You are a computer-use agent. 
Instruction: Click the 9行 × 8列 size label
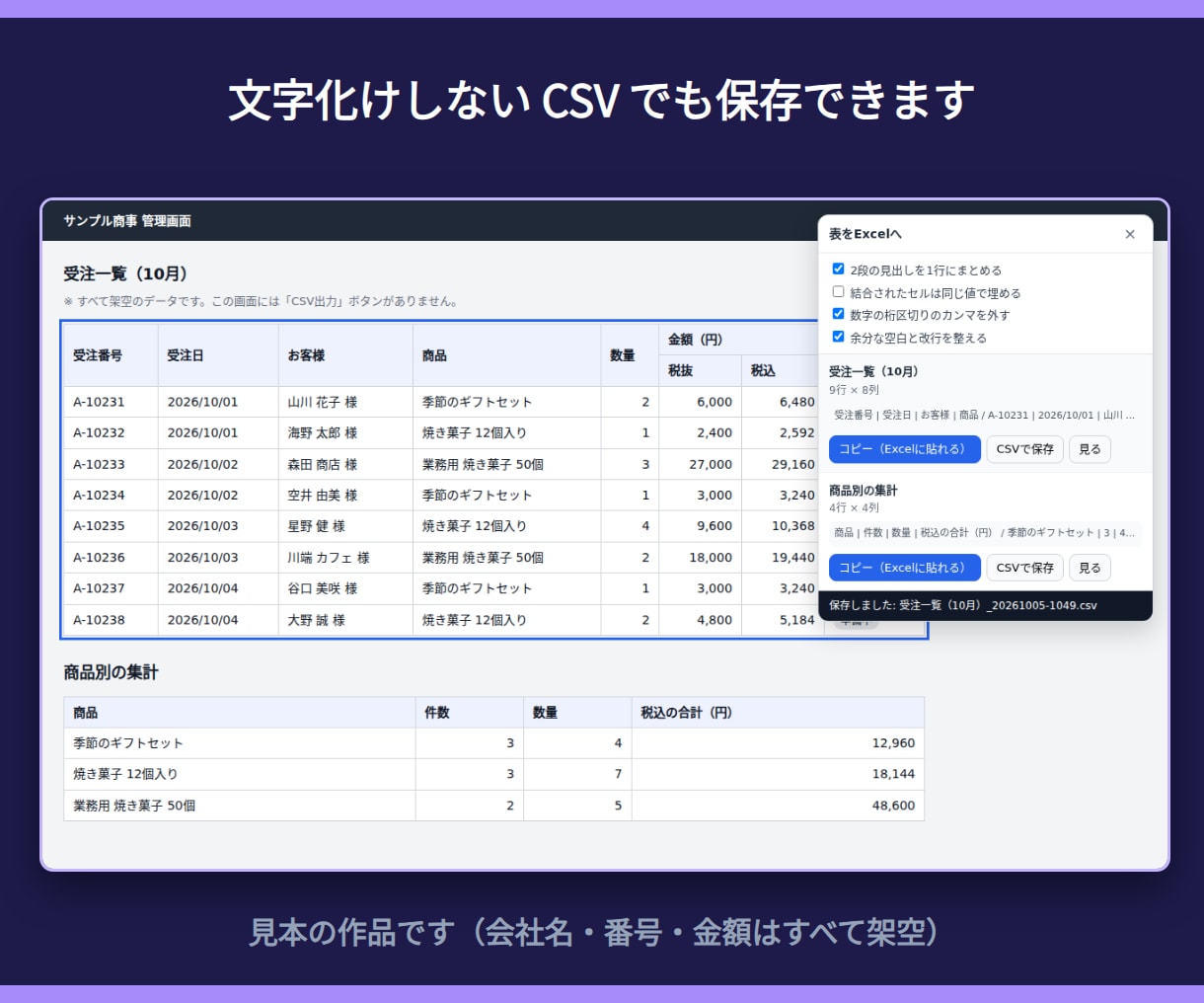click(854, 390)
